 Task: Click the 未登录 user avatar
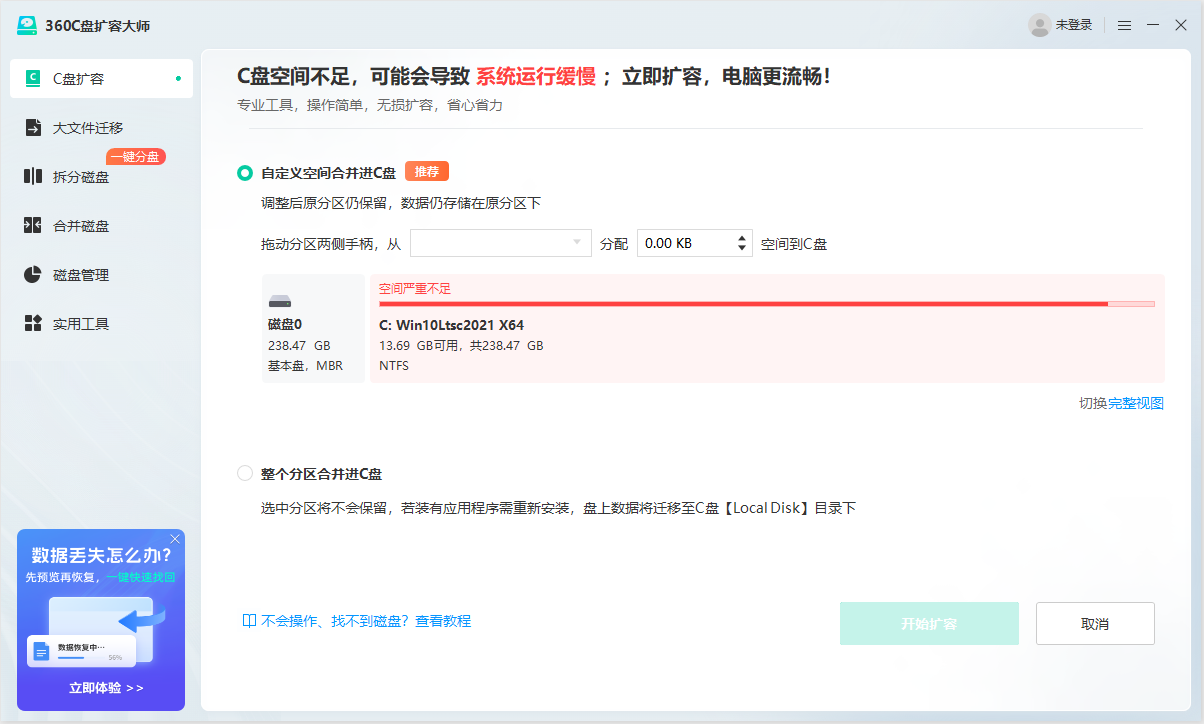(1040, 24)
